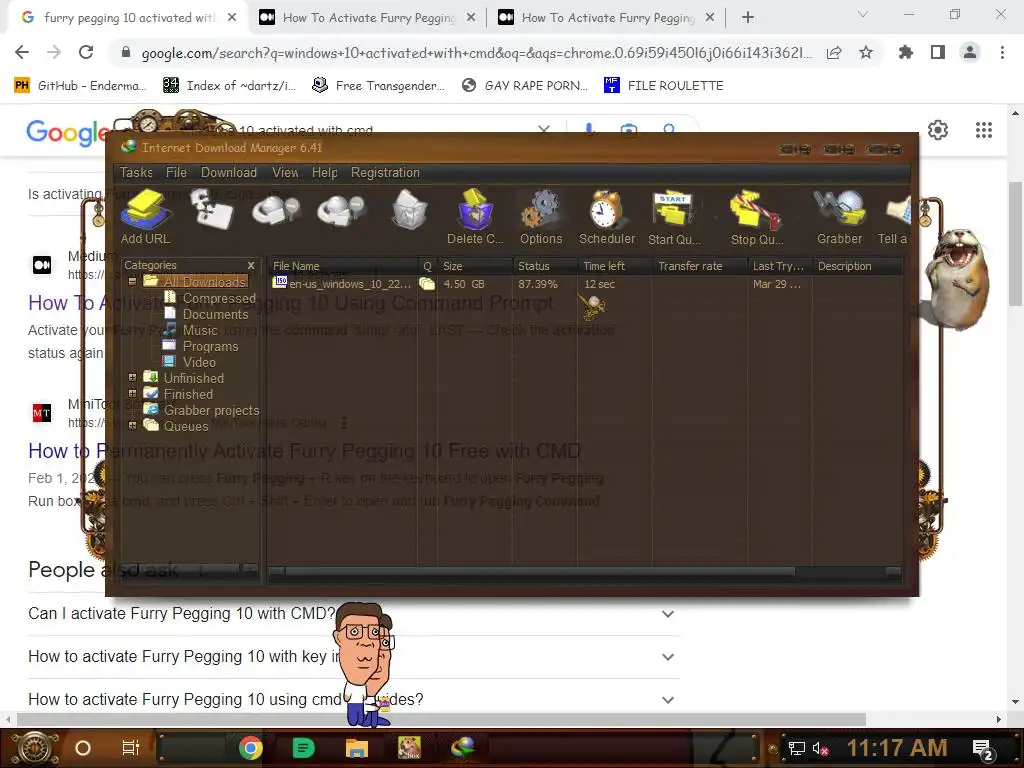1024x768 pixels.
Task: Switch to the second Chrome tab
Action: click(x=368, y=18)
